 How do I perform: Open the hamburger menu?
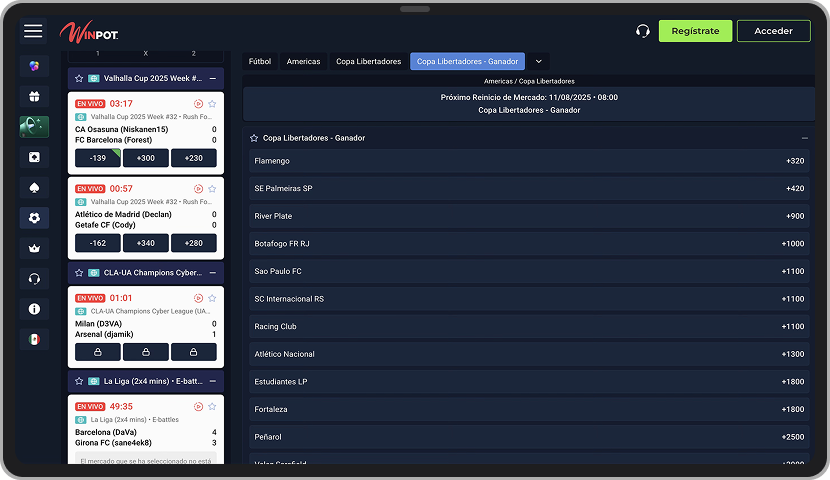tap(33, 31)
